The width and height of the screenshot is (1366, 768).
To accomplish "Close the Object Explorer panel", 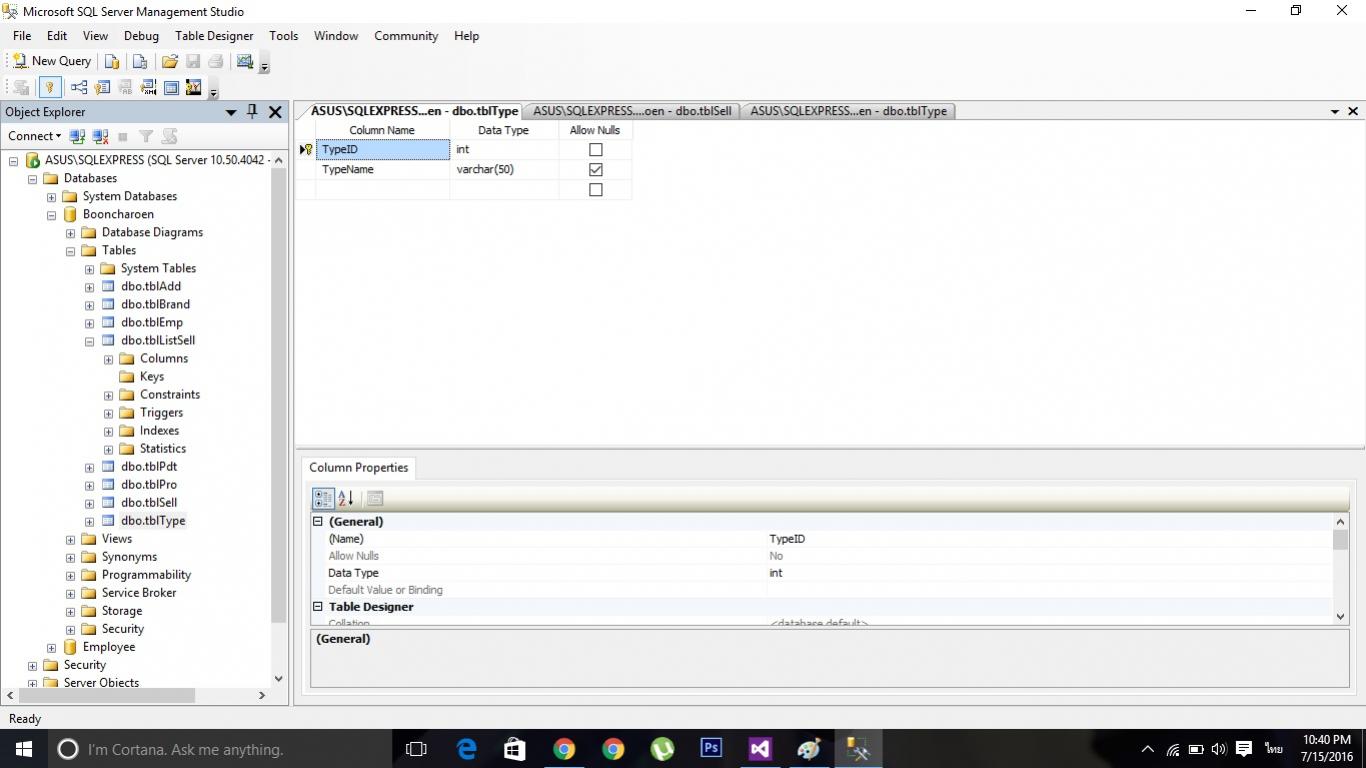I will tap(275, 112).
